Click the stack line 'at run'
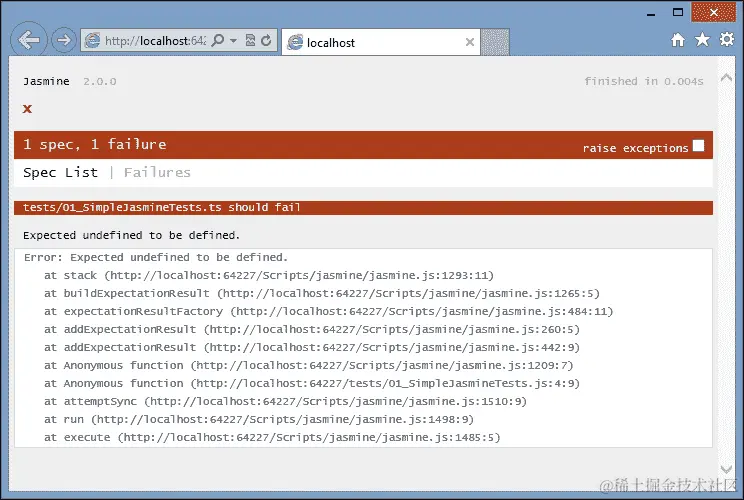744x500 pixels. 259,420
